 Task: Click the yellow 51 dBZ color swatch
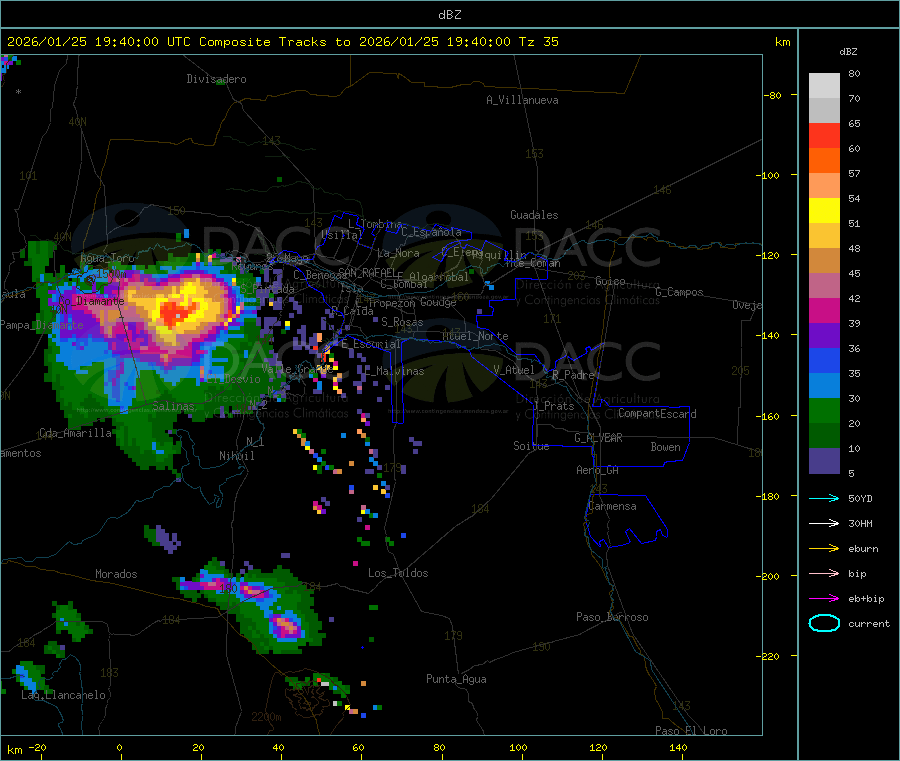tap(824, 211)
